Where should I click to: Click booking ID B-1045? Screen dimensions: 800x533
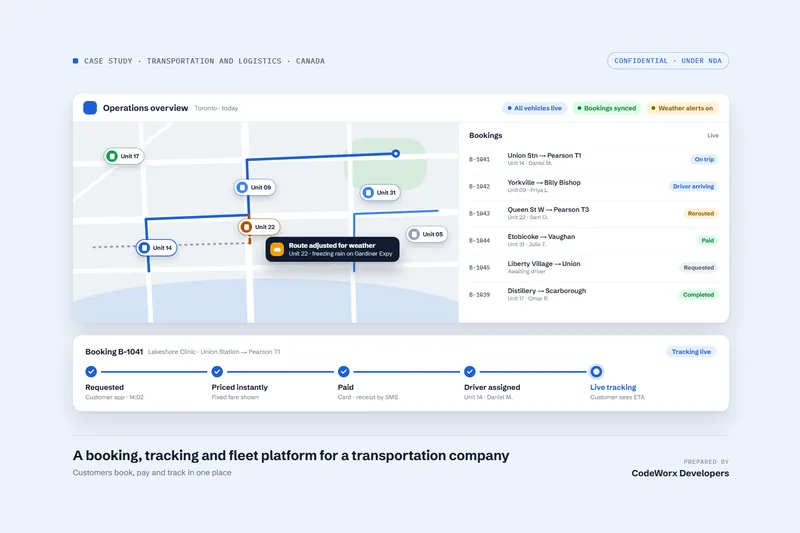pos(480,268)
